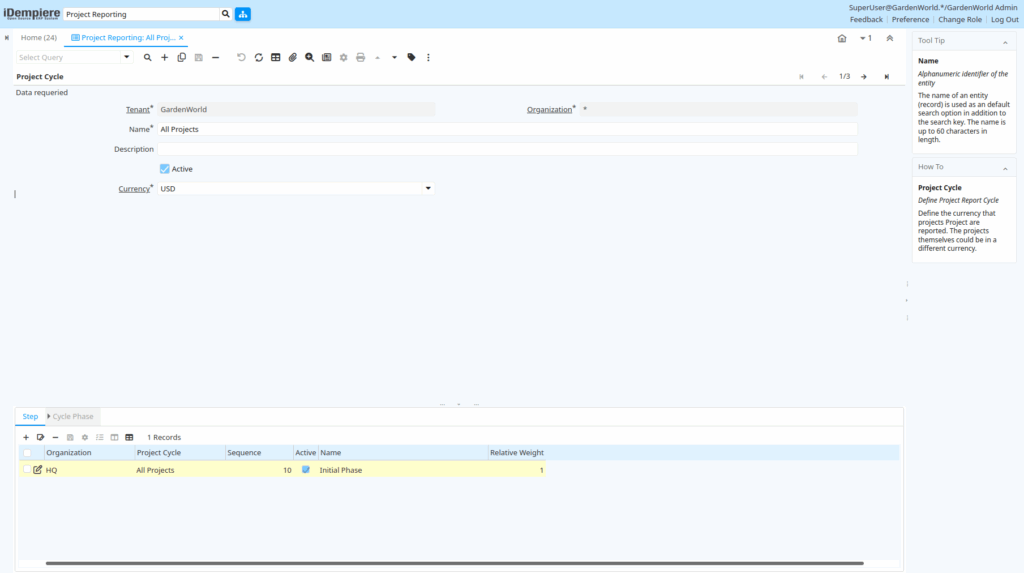Click the edit record icon in Step toolbar

tap(40, 437)
